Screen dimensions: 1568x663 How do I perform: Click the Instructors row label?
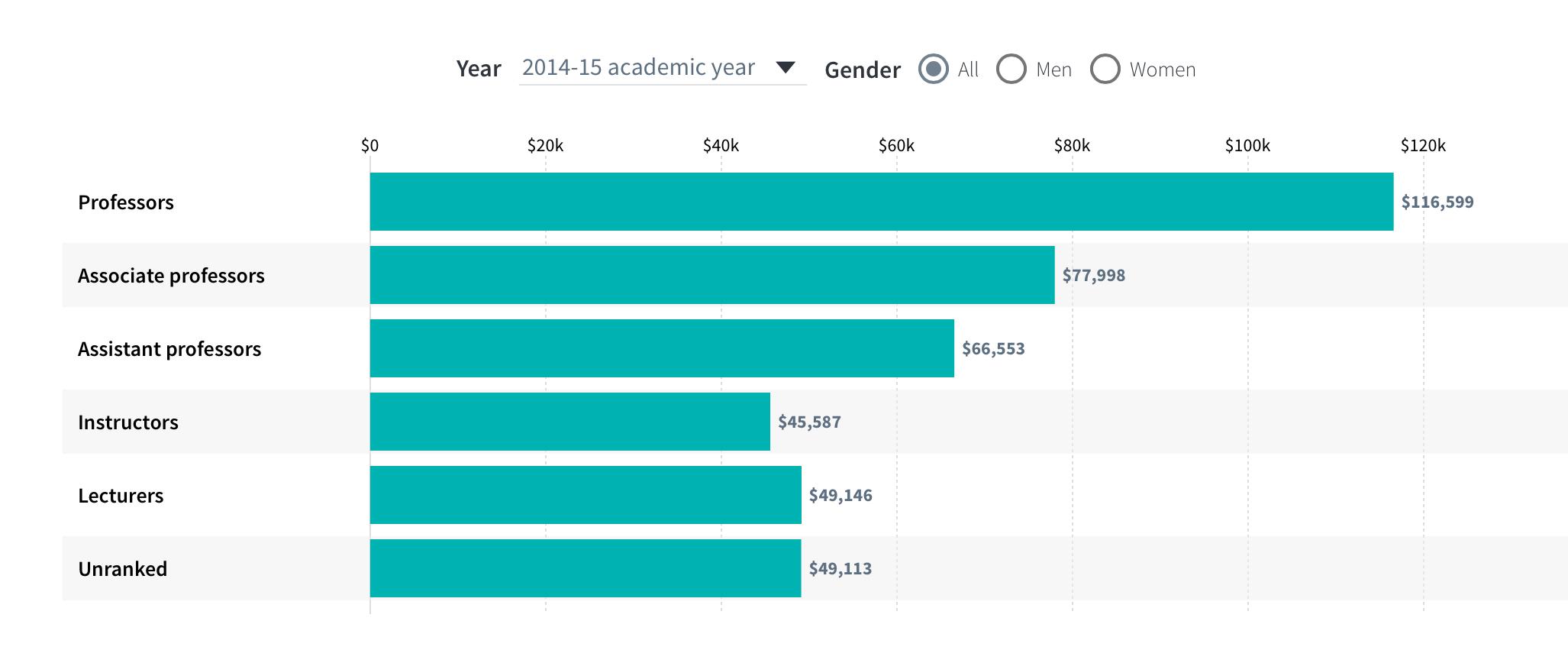click(128, 422)
